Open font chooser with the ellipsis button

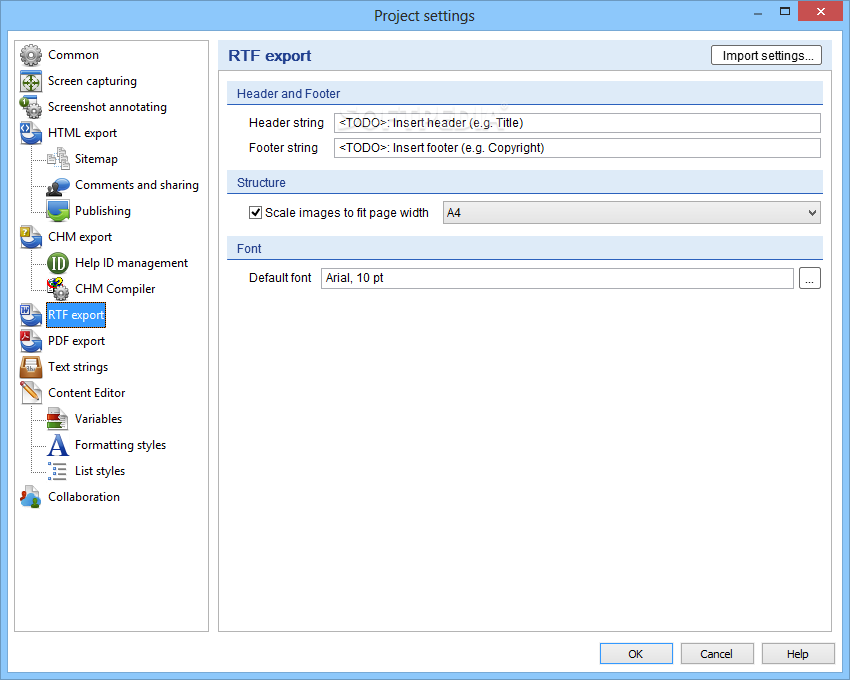click(809, 278)
